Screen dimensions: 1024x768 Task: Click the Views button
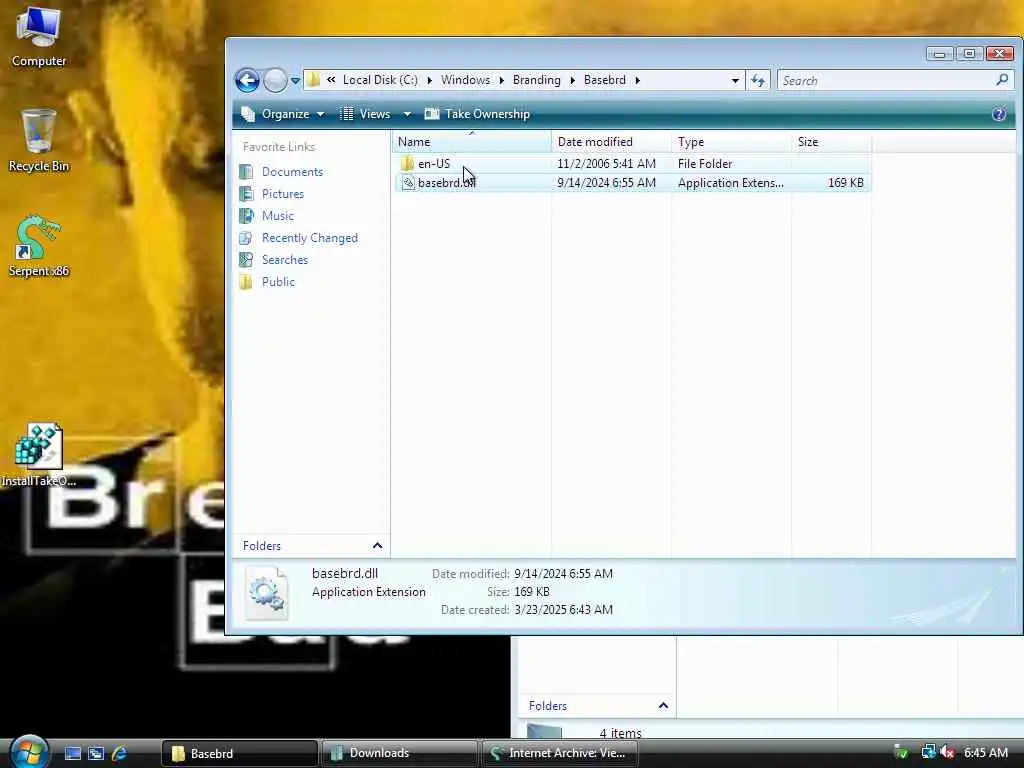(366, 114)
